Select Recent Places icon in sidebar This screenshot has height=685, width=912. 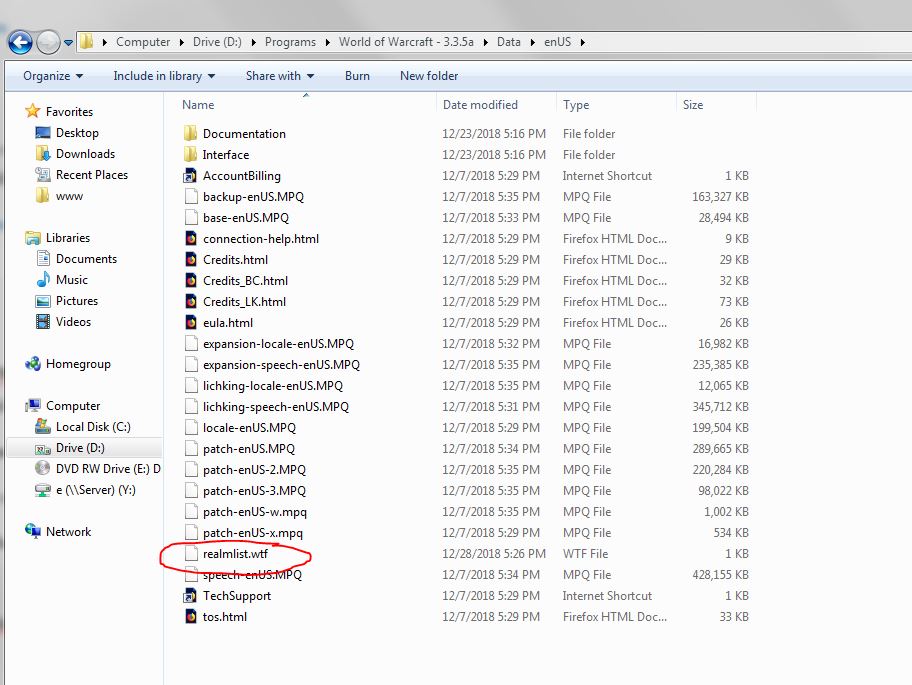[x=43, y=174]
